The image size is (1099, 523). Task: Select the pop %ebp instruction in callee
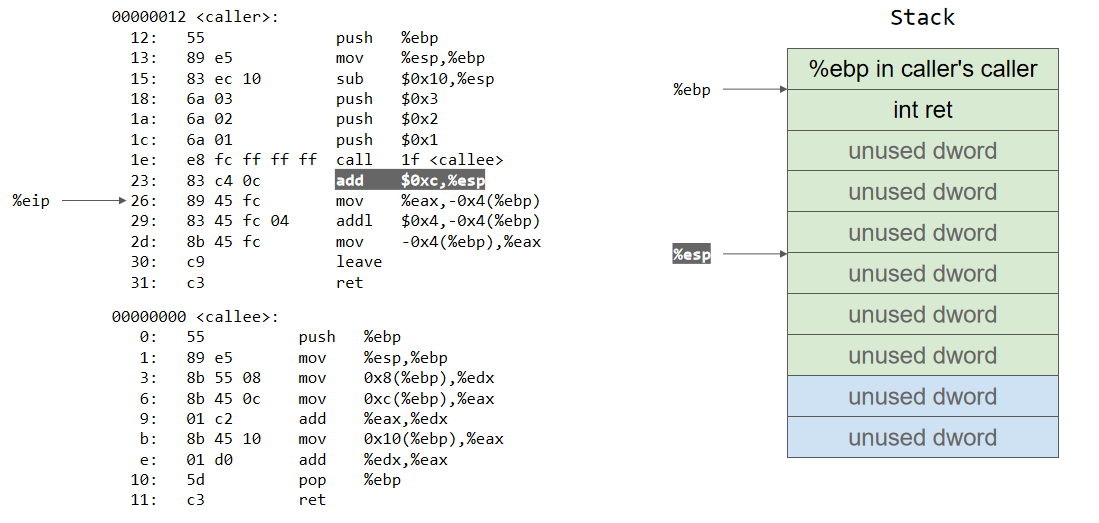(349, 480)
